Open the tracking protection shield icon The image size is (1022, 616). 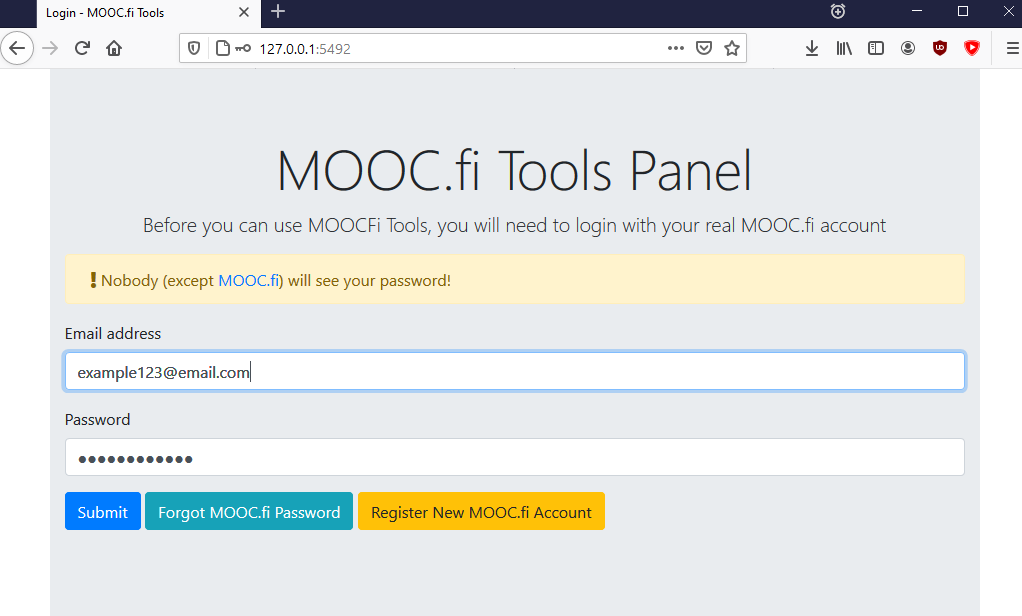194,48
